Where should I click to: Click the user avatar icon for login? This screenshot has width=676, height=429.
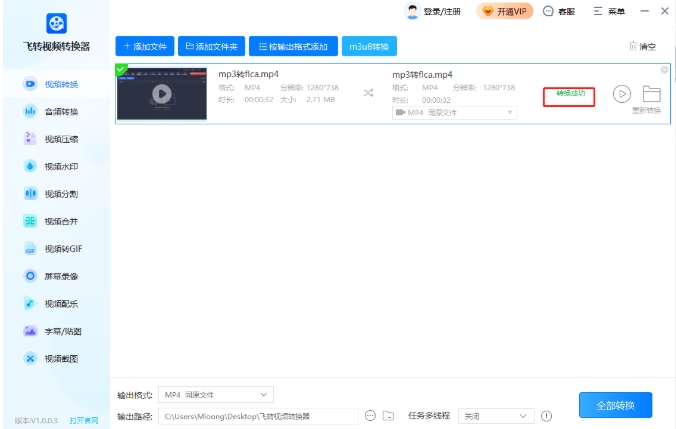pyautogui.click(x=412, y=11)
